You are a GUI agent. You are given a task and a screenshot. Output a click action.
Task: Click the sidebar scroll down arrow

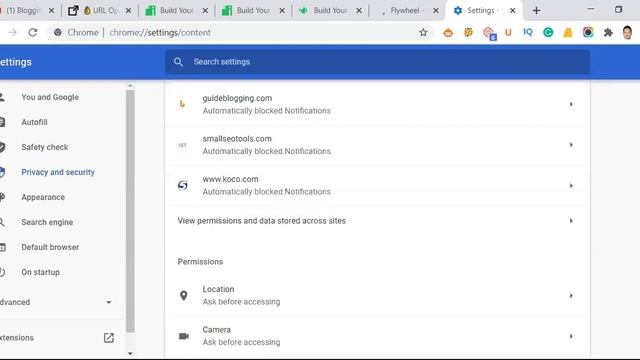click(x=130, y=353)
